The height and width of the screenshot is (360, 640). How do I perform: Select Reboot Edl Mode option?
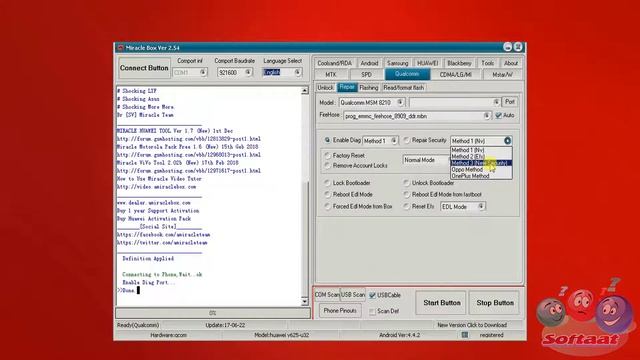[x=327, y=195]
